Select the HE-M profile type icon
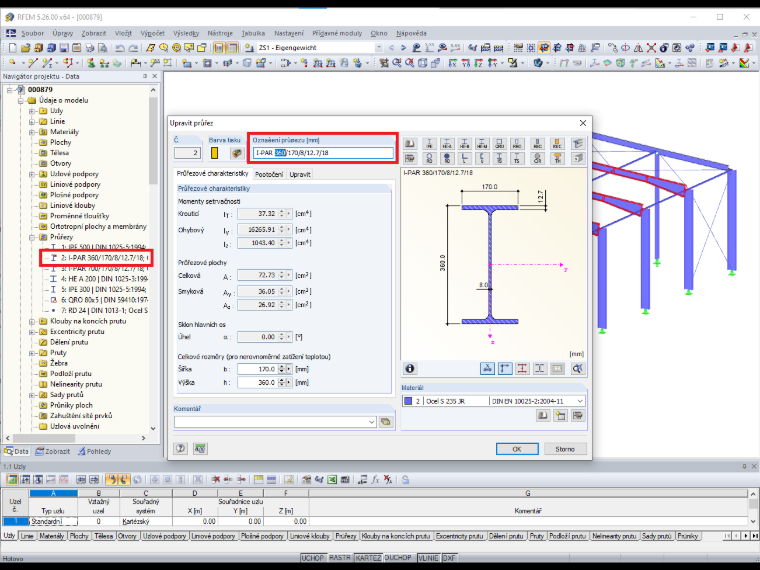Screen dimensions: 760x570 point(482,143)
